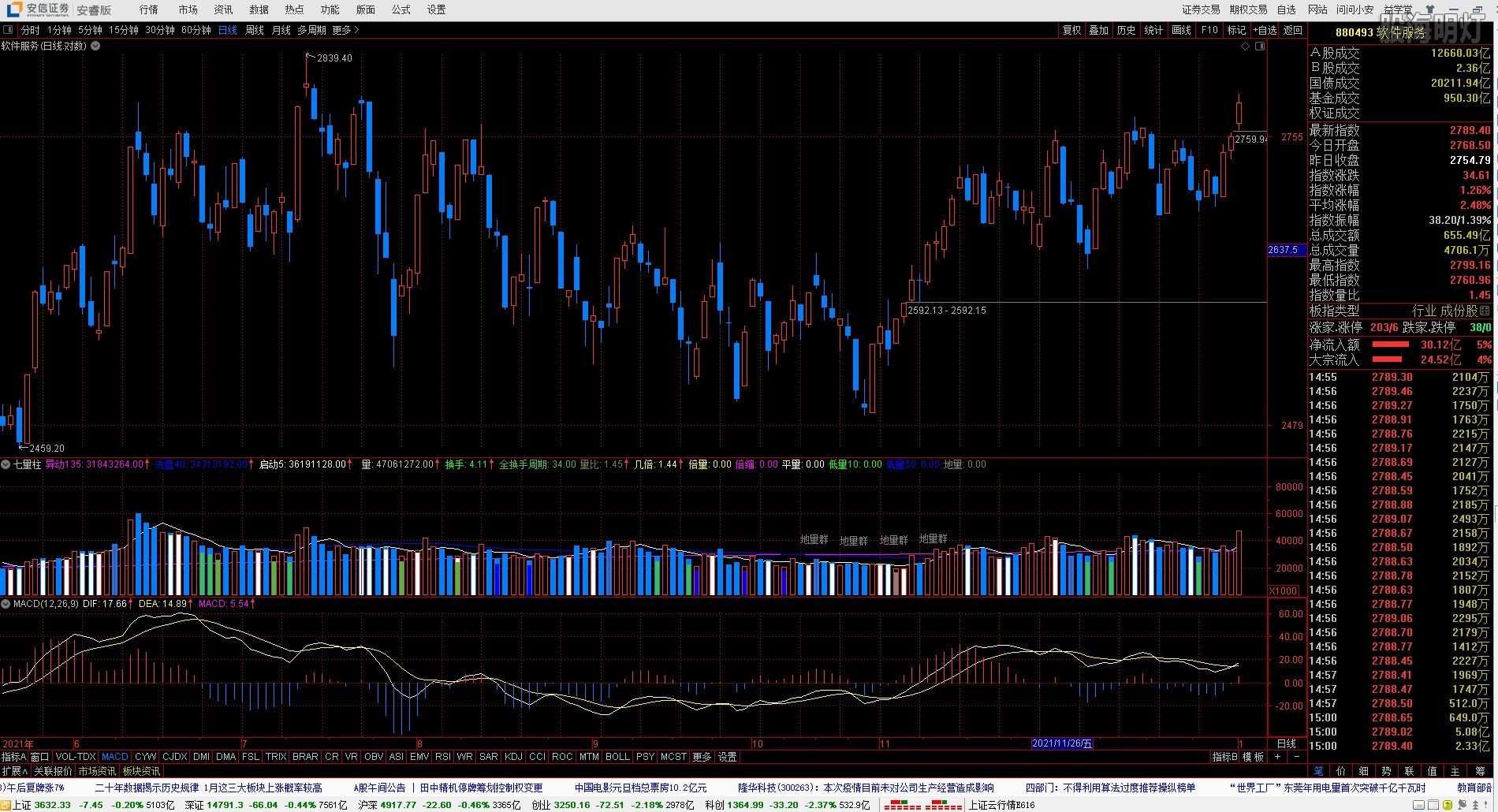Open the 资讯 menu

tap(223, 9)
